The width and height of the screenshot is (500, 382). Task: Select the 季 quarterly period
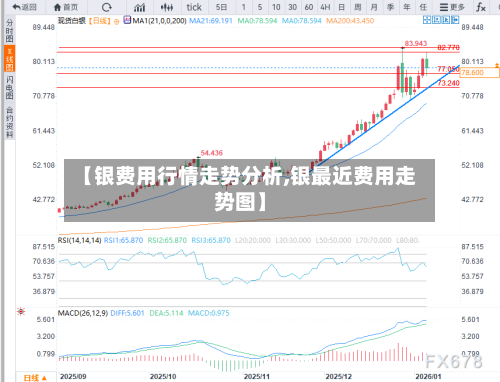pyautogui.click(x=390, y=7)
